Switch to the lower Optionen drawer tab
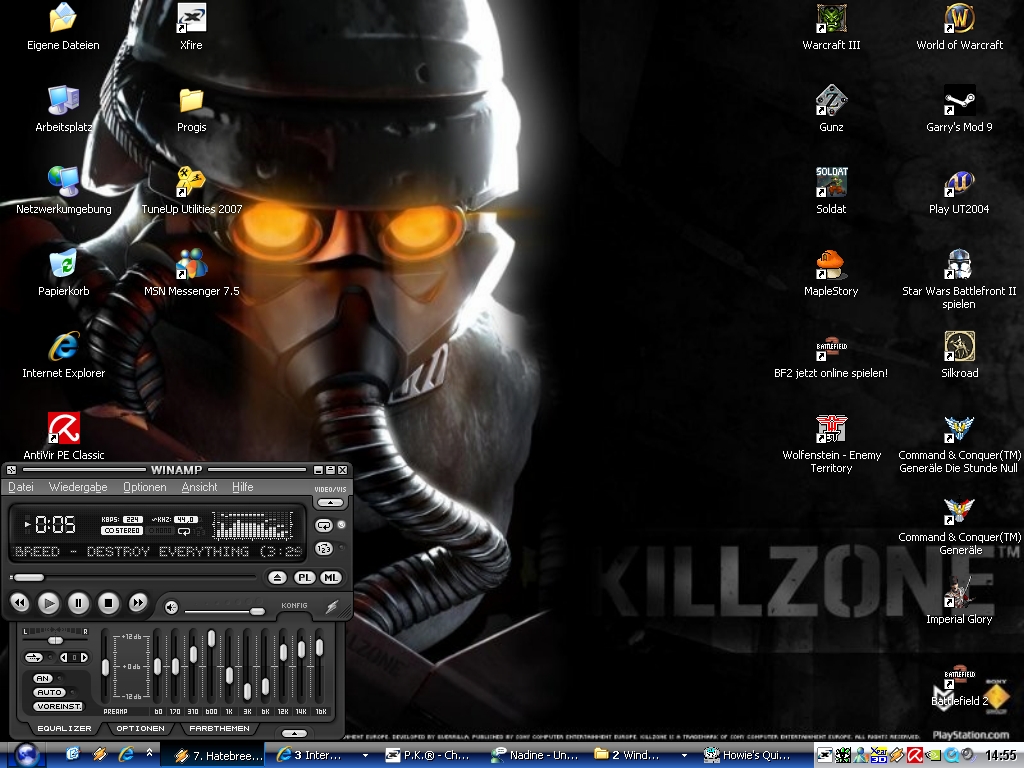The image size is (1024, 768). [140, 728]
